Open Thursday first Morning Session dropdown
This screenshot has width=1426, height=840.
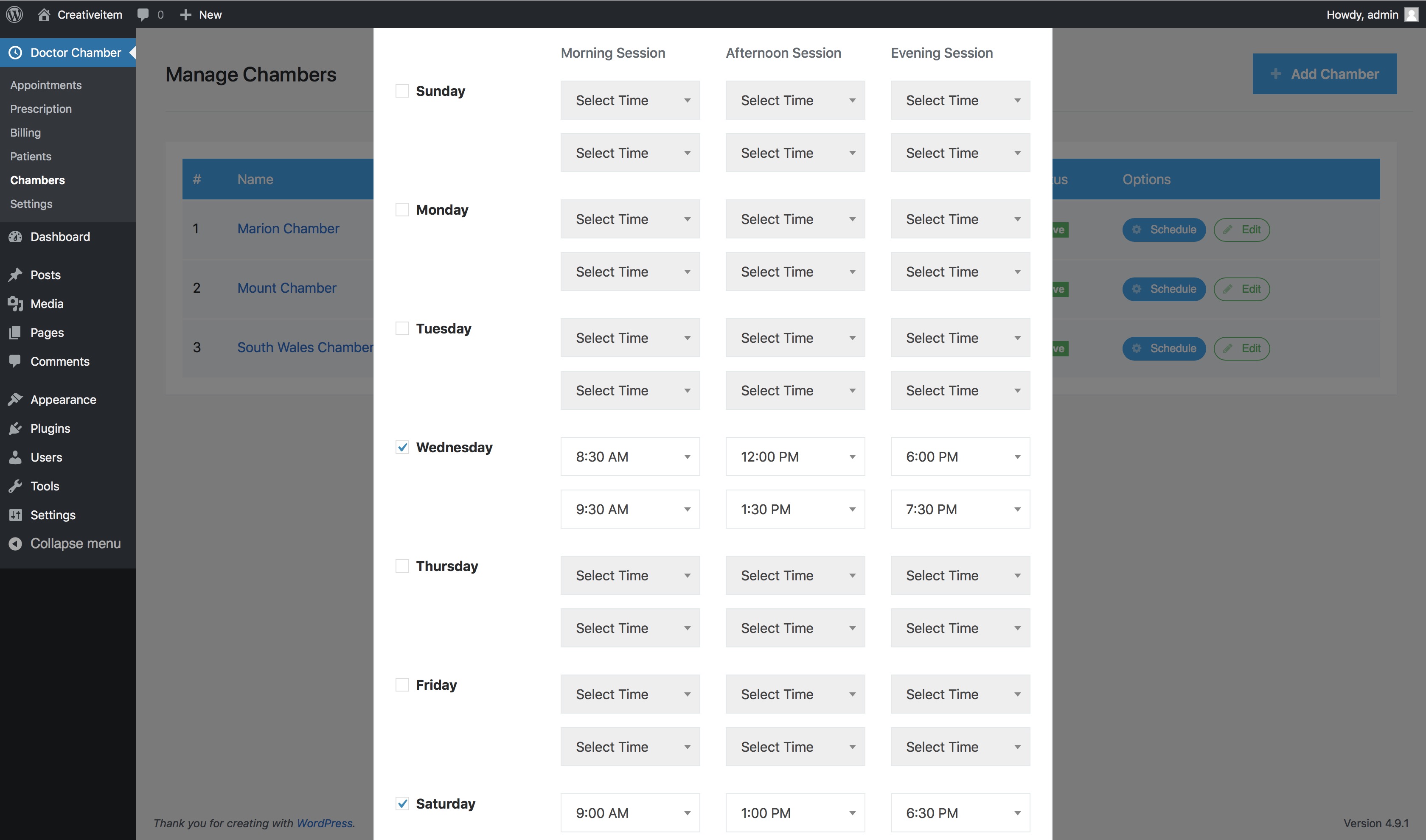point(630,575)
